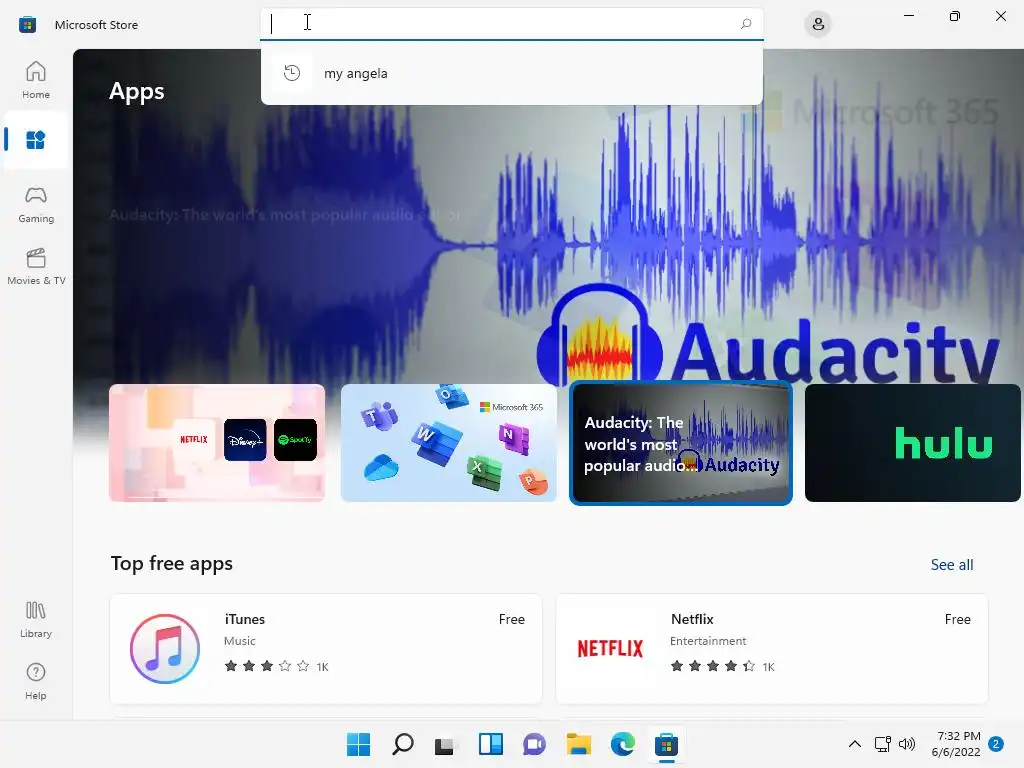
Task: Click the history clock icon beside my angela
Action: point(292,72)
